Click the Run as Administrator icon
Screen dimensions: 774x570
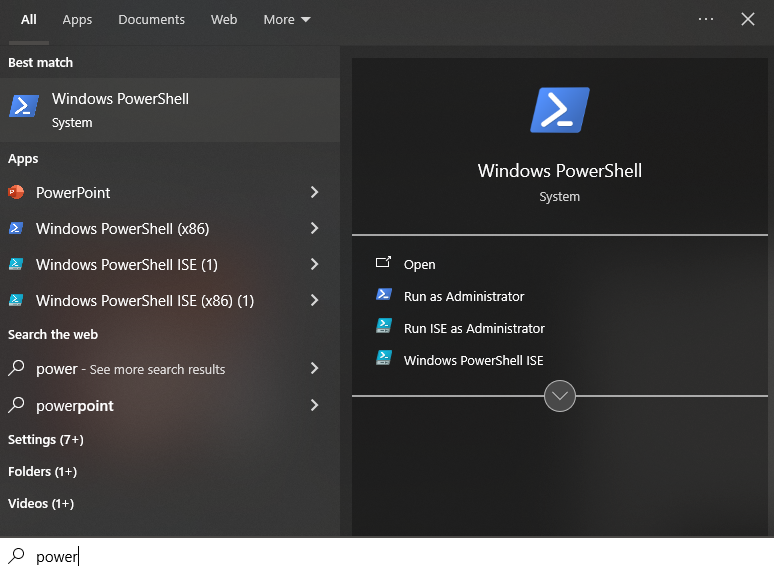pos(384,295)
